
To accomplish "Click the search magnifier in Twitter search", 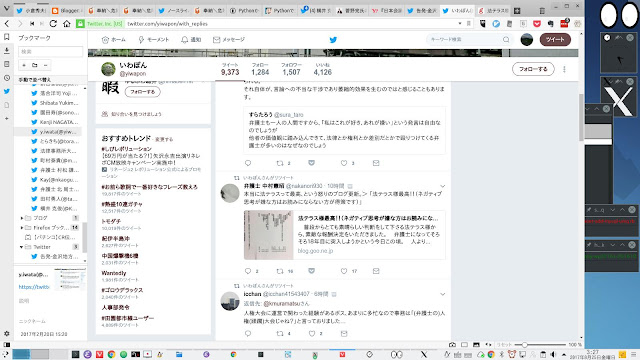I will click(x=506, y=40).
